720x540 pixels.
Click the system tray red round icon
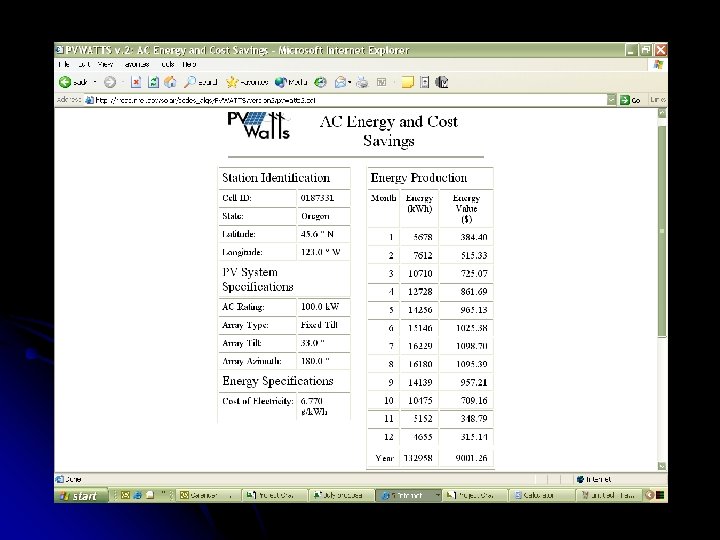pyautogui.click(x=649, y=495)
